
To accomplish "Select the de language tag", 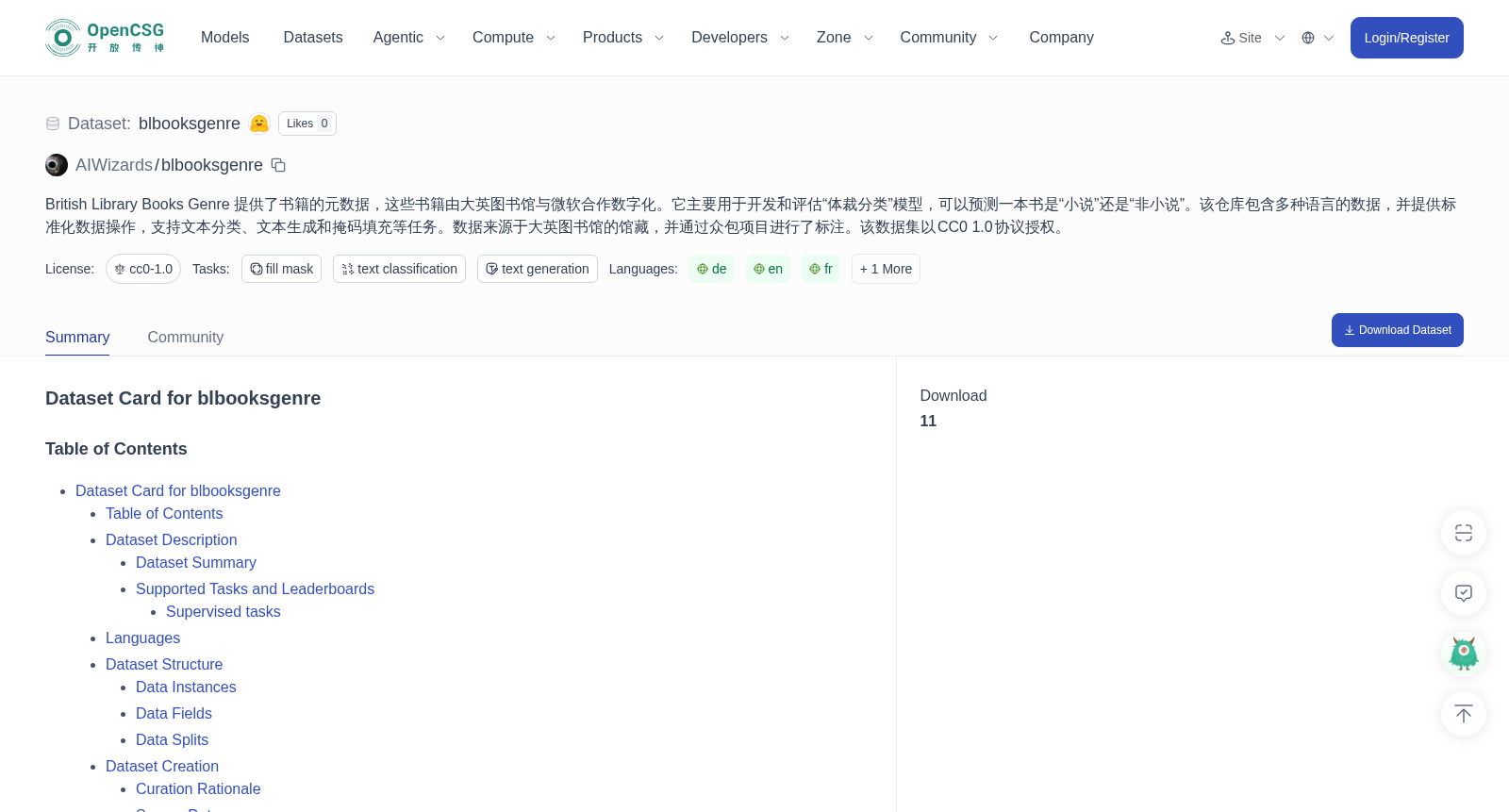I will (712, 269).
